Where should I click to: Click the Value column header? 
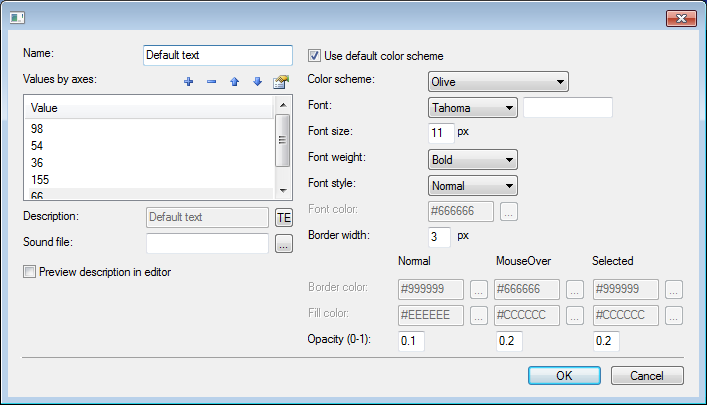click(148, 107)
